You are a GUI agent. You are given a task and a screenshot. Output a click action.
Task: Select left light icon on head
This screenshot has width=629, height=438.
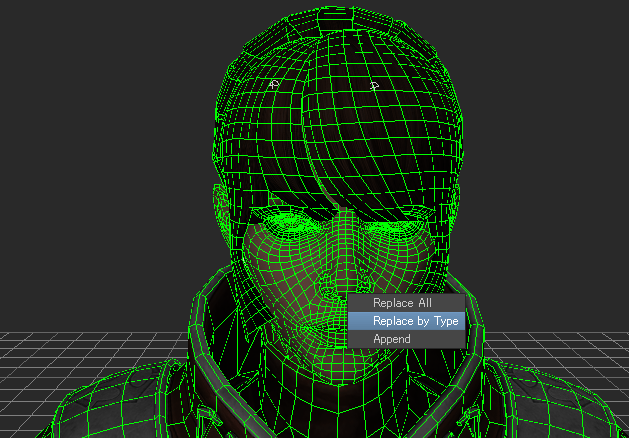274,84
